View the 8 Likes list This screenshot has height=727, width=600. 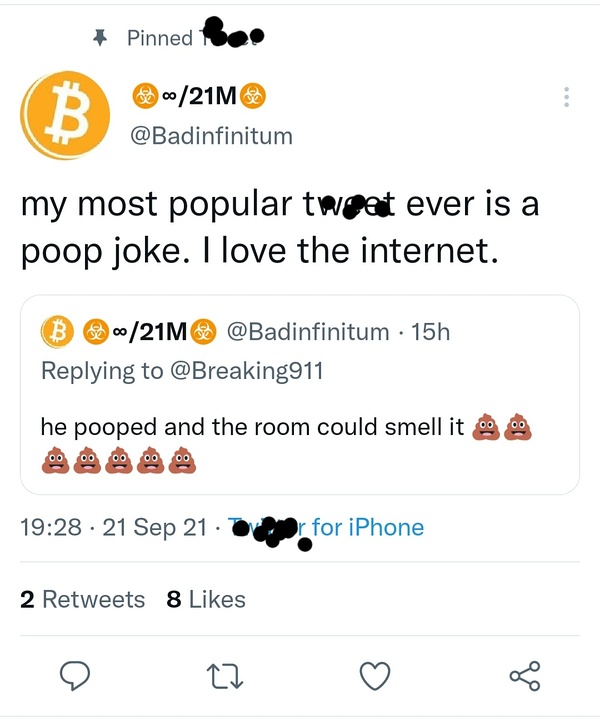(x=206, y=599)
